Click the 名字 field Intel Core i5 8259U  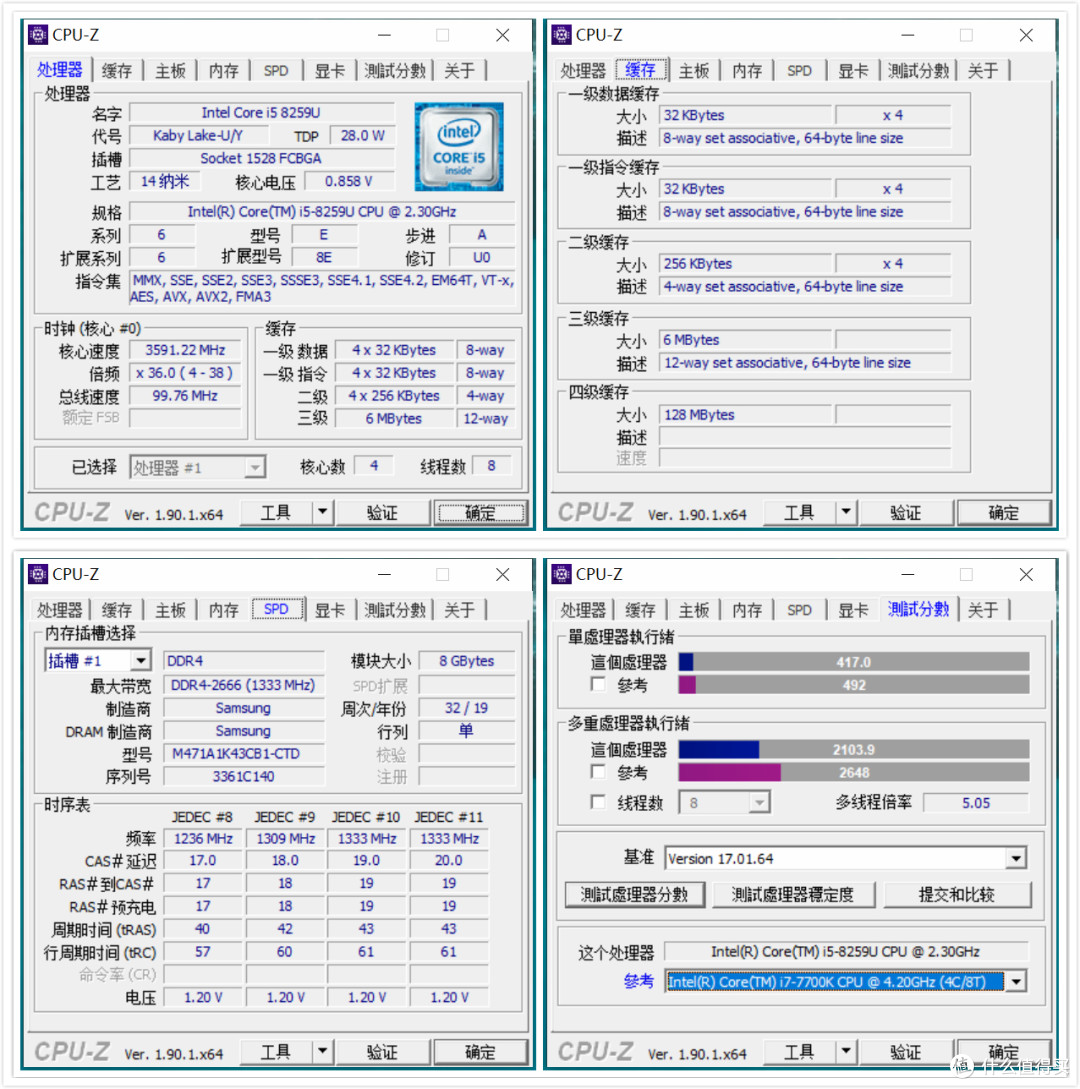262,113
